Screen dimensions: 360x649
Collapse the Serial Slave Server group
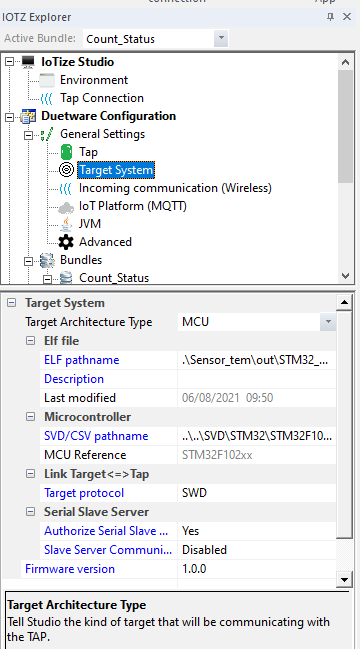(31, 512)
